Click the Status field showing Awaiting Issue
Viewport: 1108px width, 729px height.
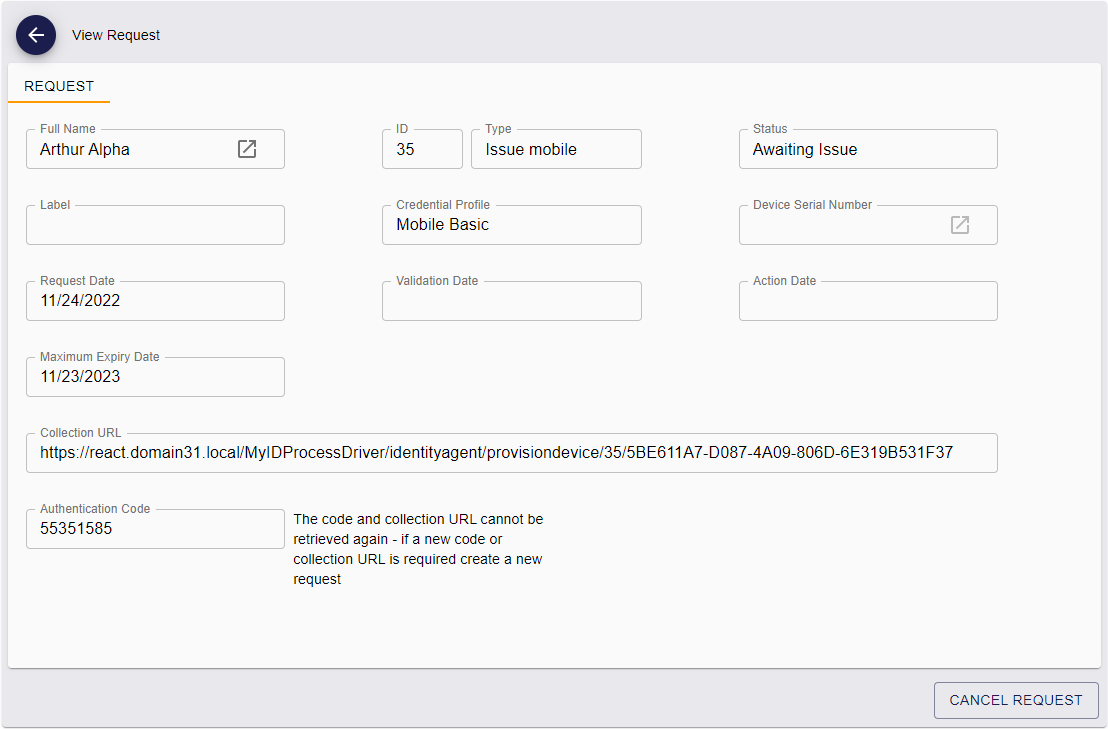tap(867, 150)
